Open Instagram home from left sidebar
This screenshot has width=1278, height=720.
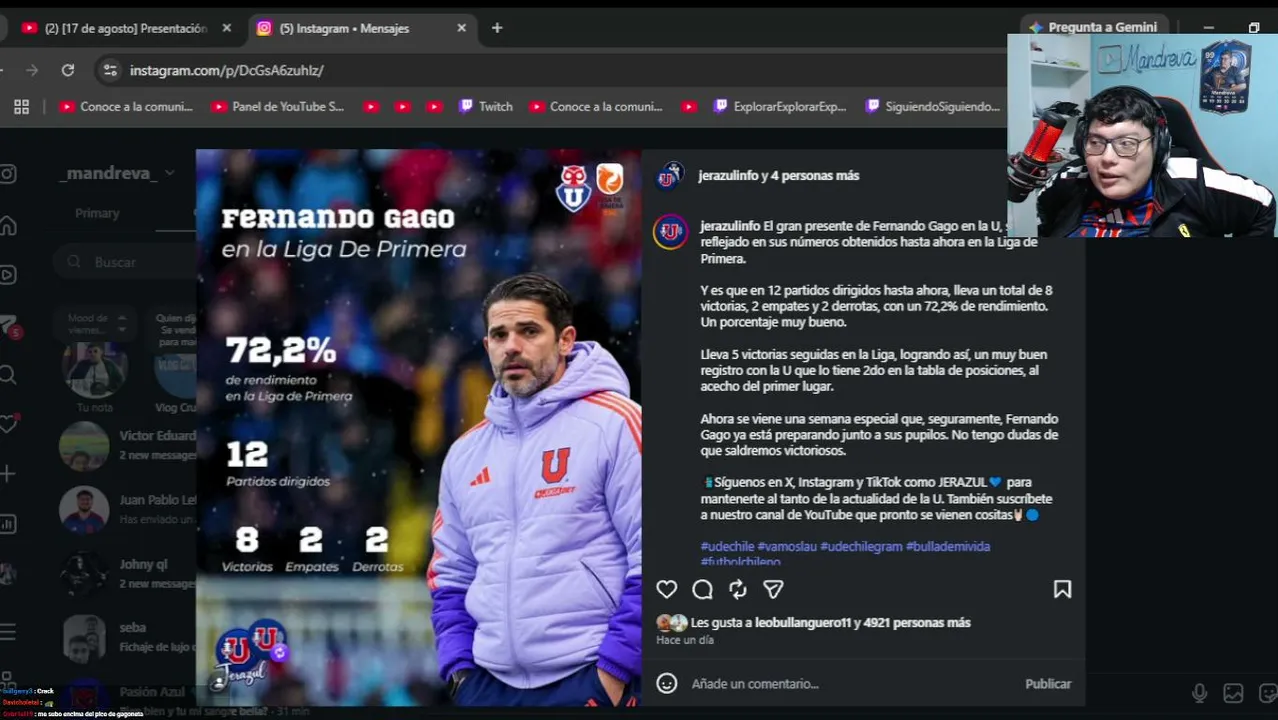tap(8, 225)
